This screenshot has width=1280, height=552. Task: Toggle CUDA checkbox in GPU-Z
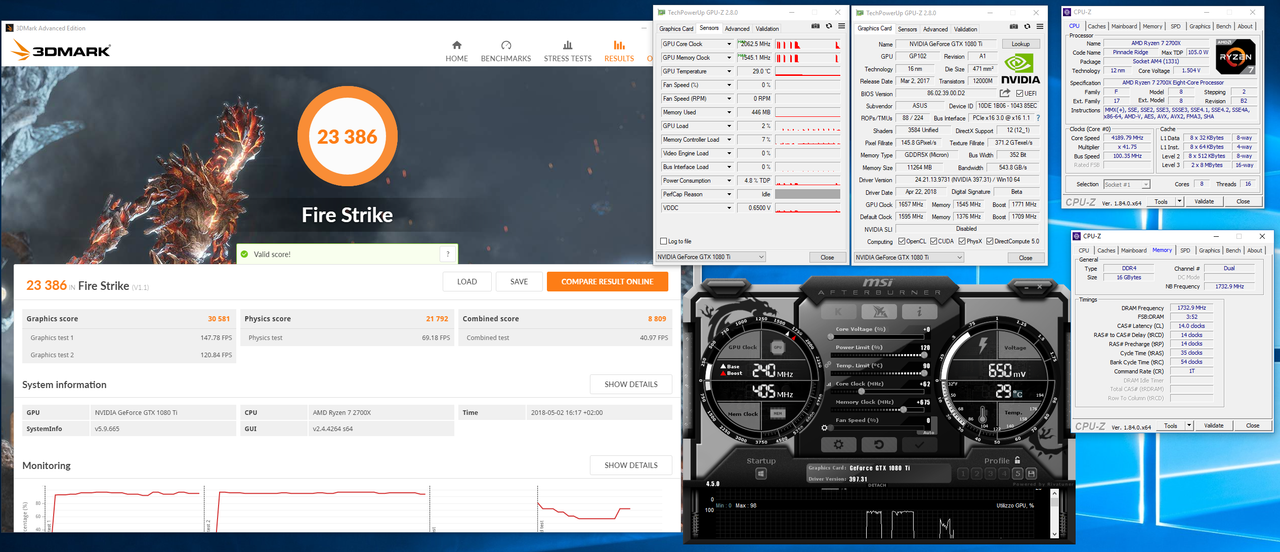pos(934,241)
